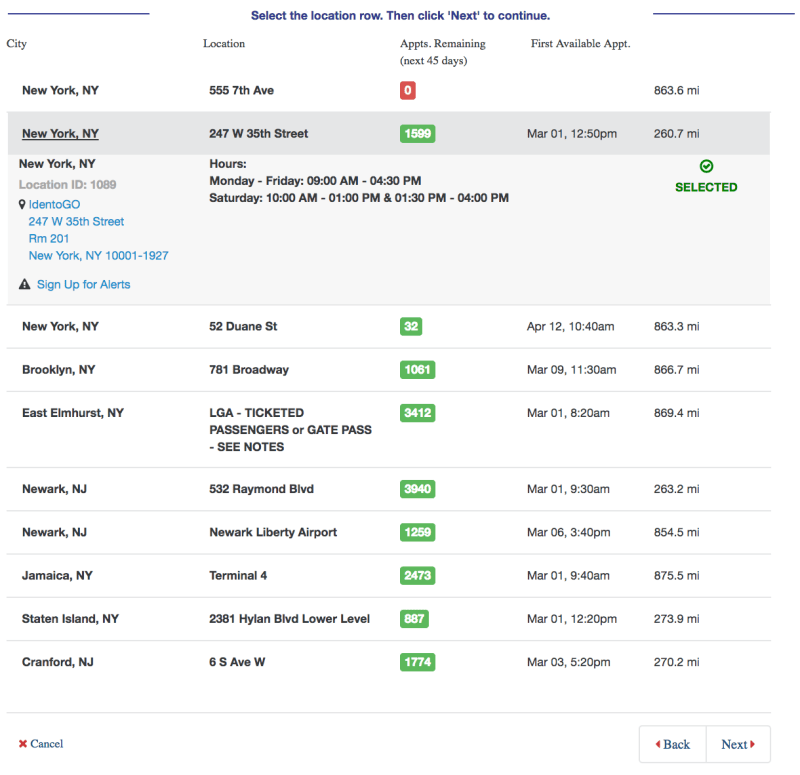Screen dimensions: 800x775
Task: Select the 555 7th Ave location row
Action: pos(388,90)
